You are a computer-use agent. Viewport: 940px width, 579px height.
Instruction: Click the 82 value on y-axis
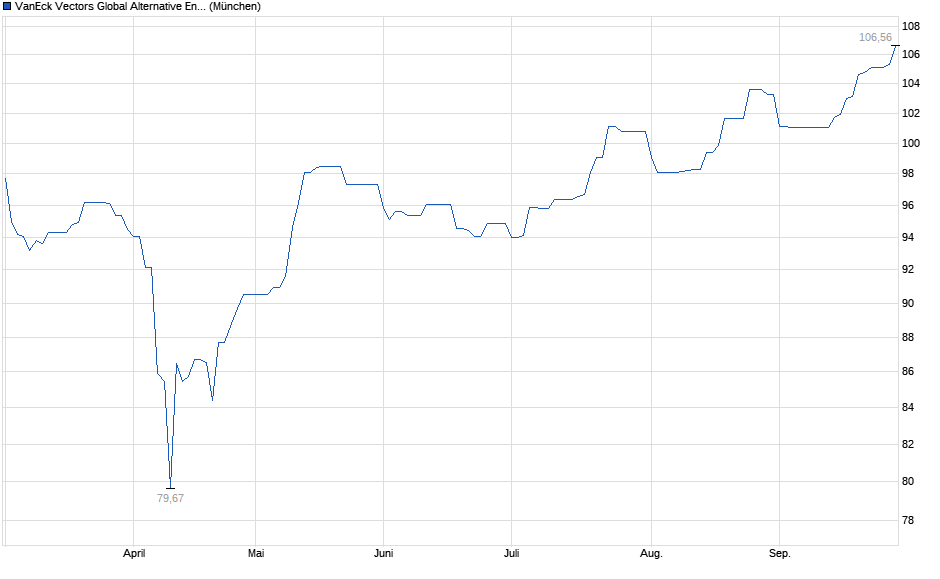click(x=908, y=444)
